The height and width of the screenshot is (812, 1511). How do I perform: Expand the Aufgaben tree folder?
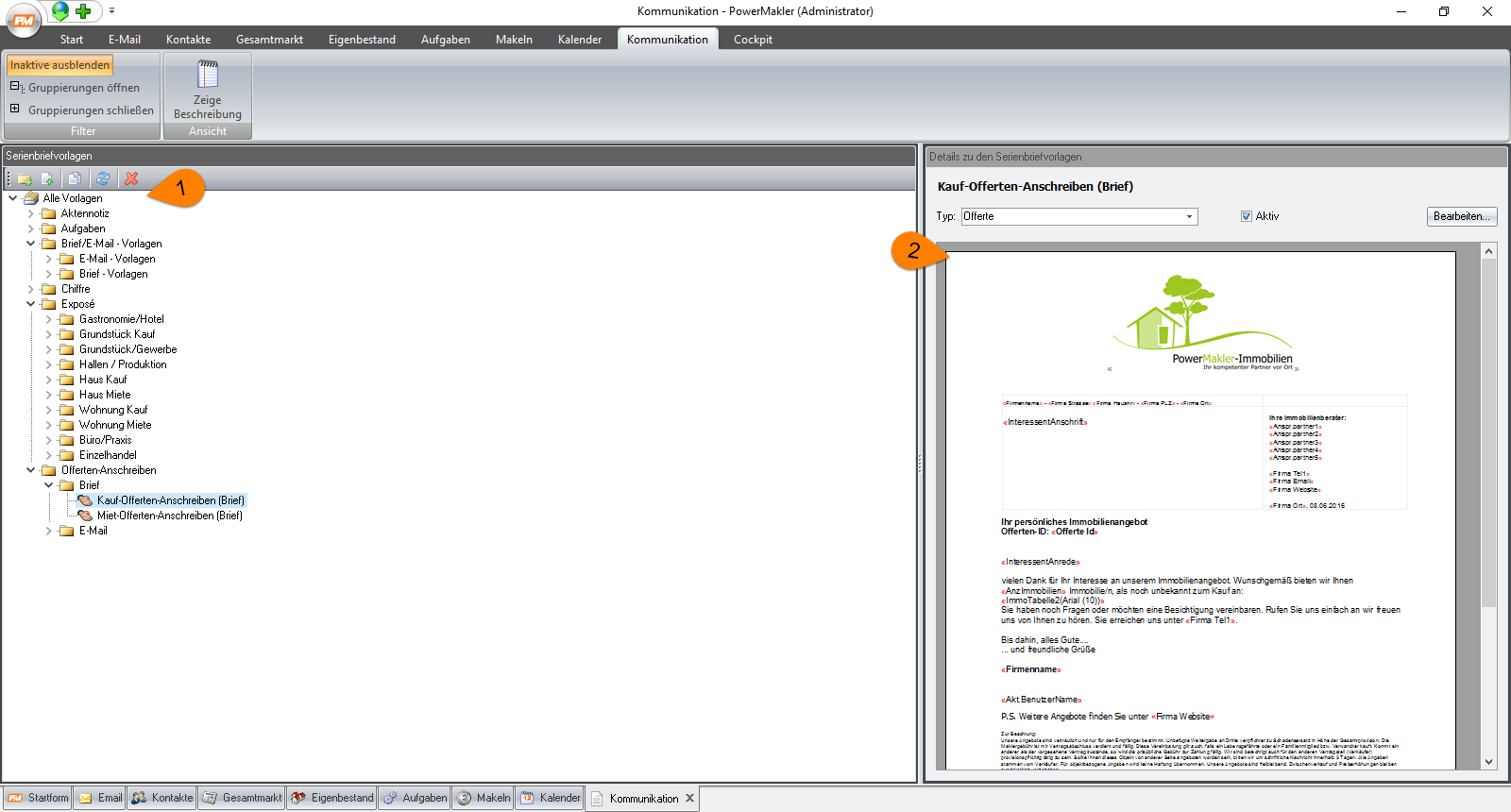pyautogui.click(x=31, y=228)
